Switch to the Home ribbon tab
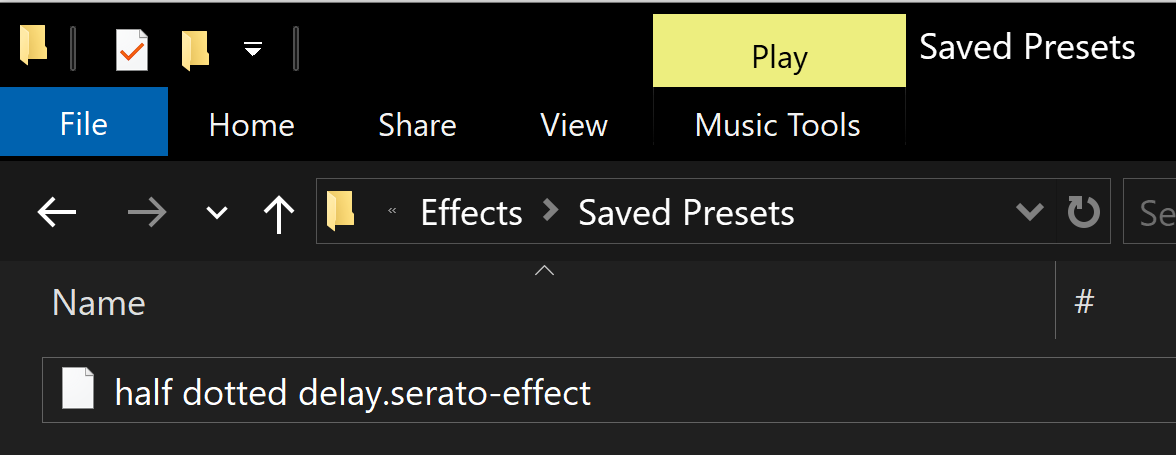This screenshot has height=455, width=1176. coord(251,124)
